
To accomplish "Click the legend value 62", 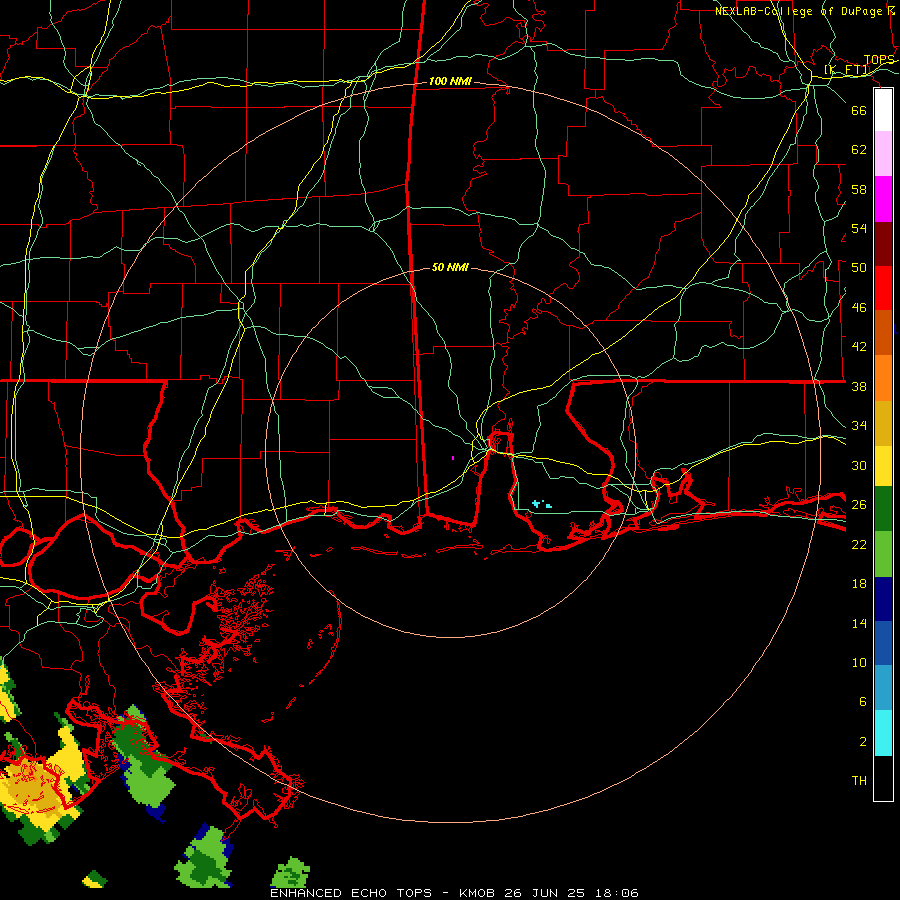I will point(859,150).
